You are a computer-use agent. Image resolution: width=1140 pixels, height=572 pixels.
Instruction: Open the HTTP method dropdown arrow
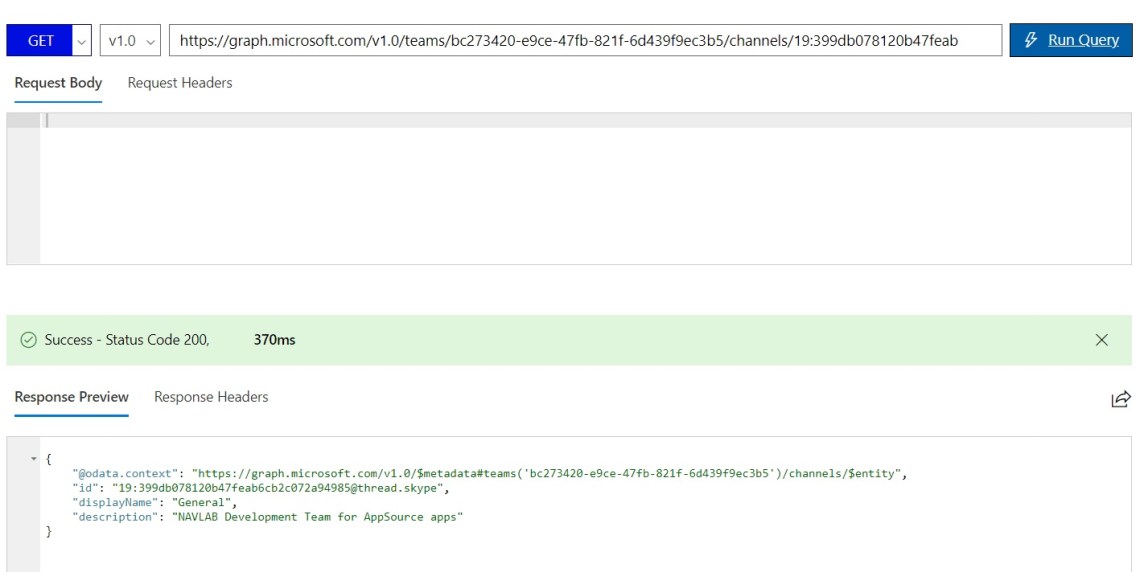click(82, 41)
